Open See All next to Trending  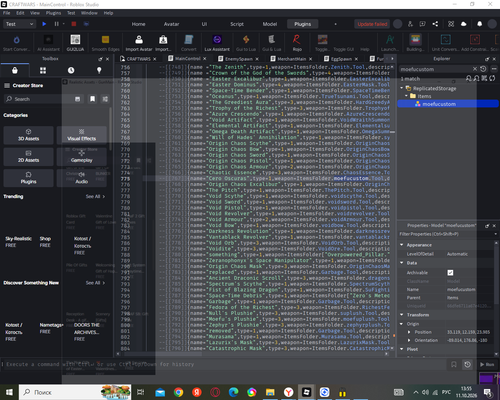tap(95, 196)
